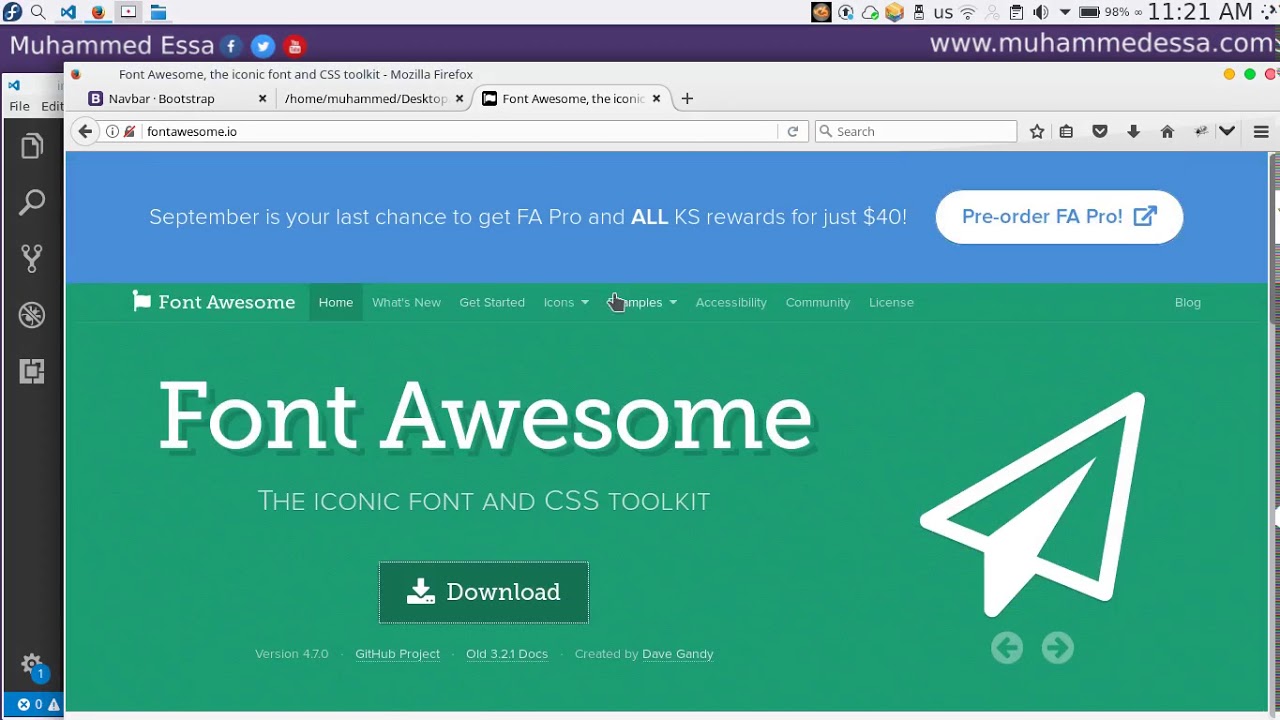Open VS Code Debug panel icon
Image resolution: width=1280 pixels, height=720 pixels.
[x=32, y=315]
